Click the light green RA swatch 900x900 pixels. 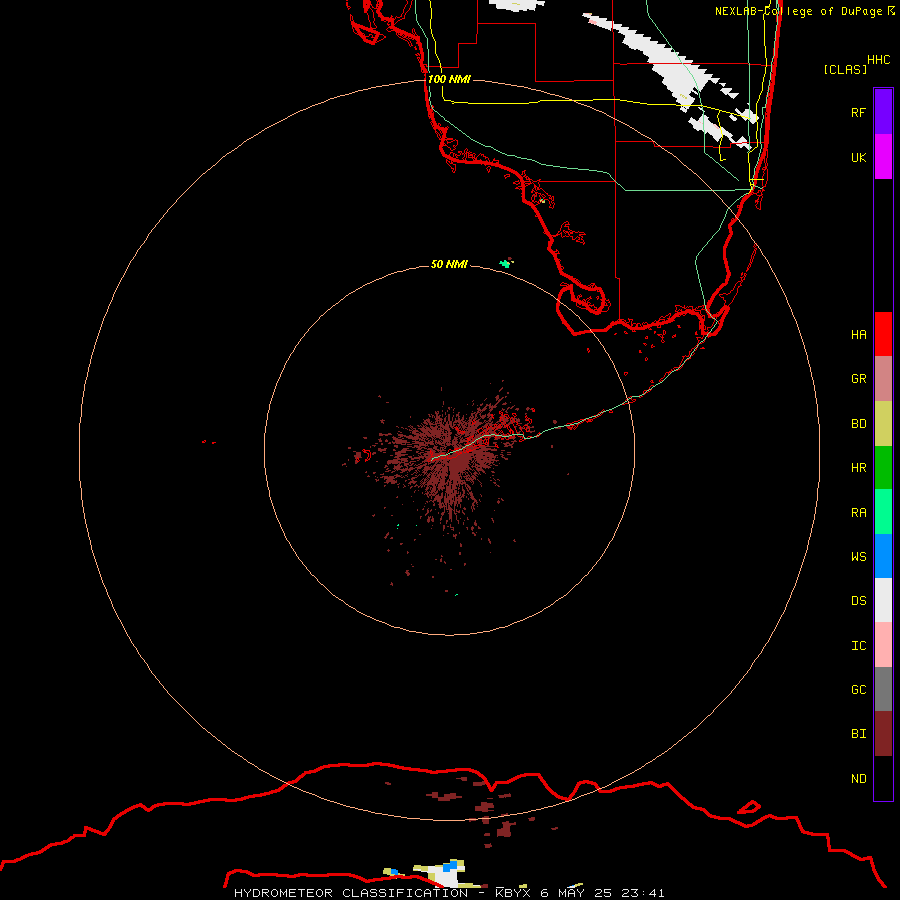(883, 512)
